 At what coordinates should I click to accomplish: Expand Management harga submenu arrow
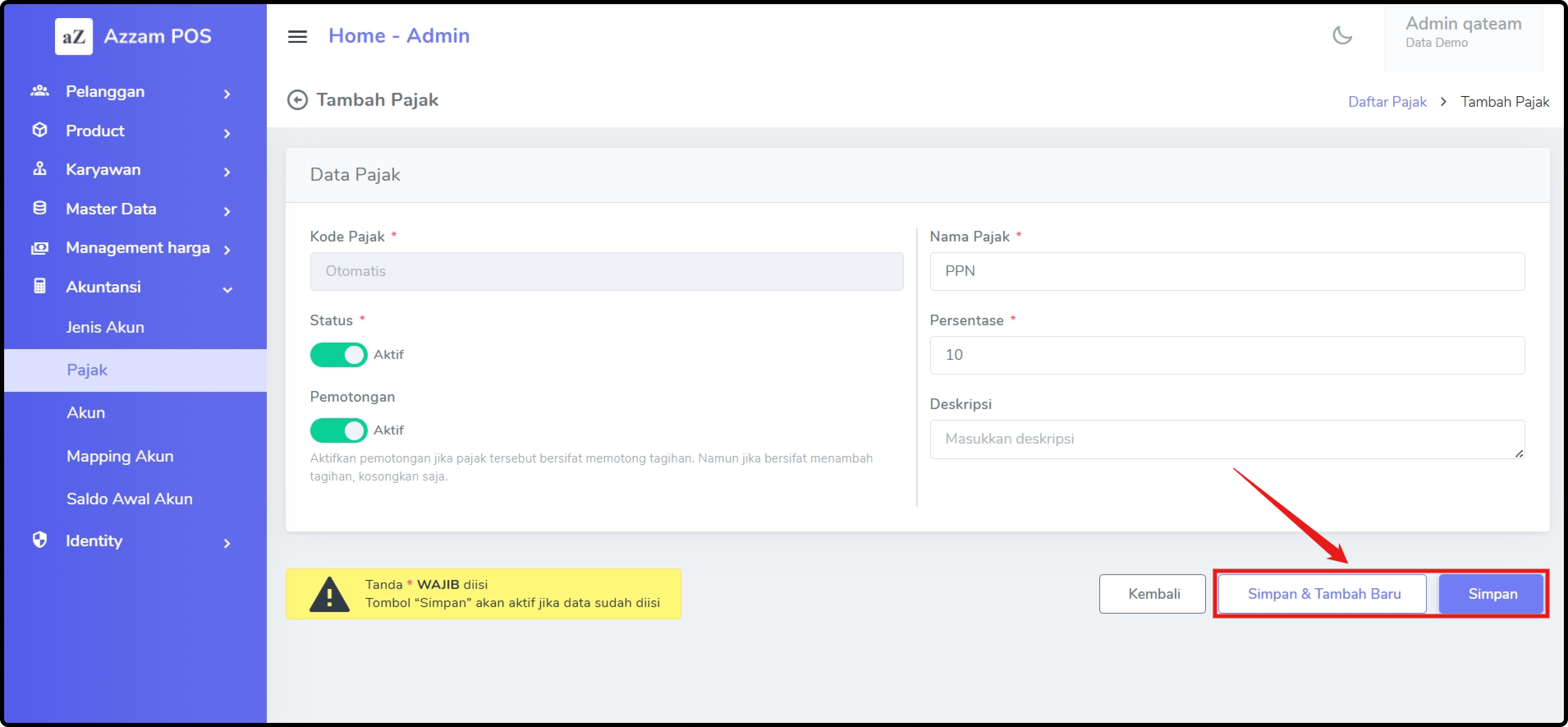coord(227,250)
